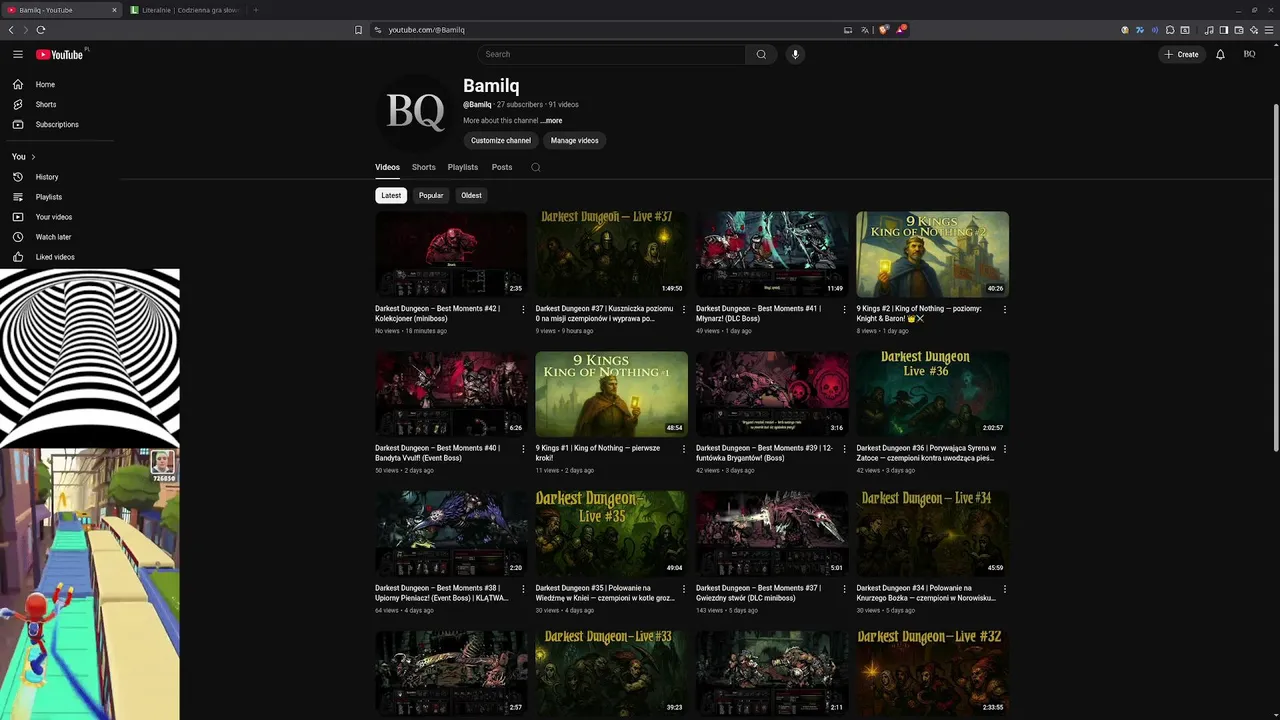The height and width of the screenshot is (720, 1280).
Task: Open options for Best Moments #40 video
Action: (523, 450)
